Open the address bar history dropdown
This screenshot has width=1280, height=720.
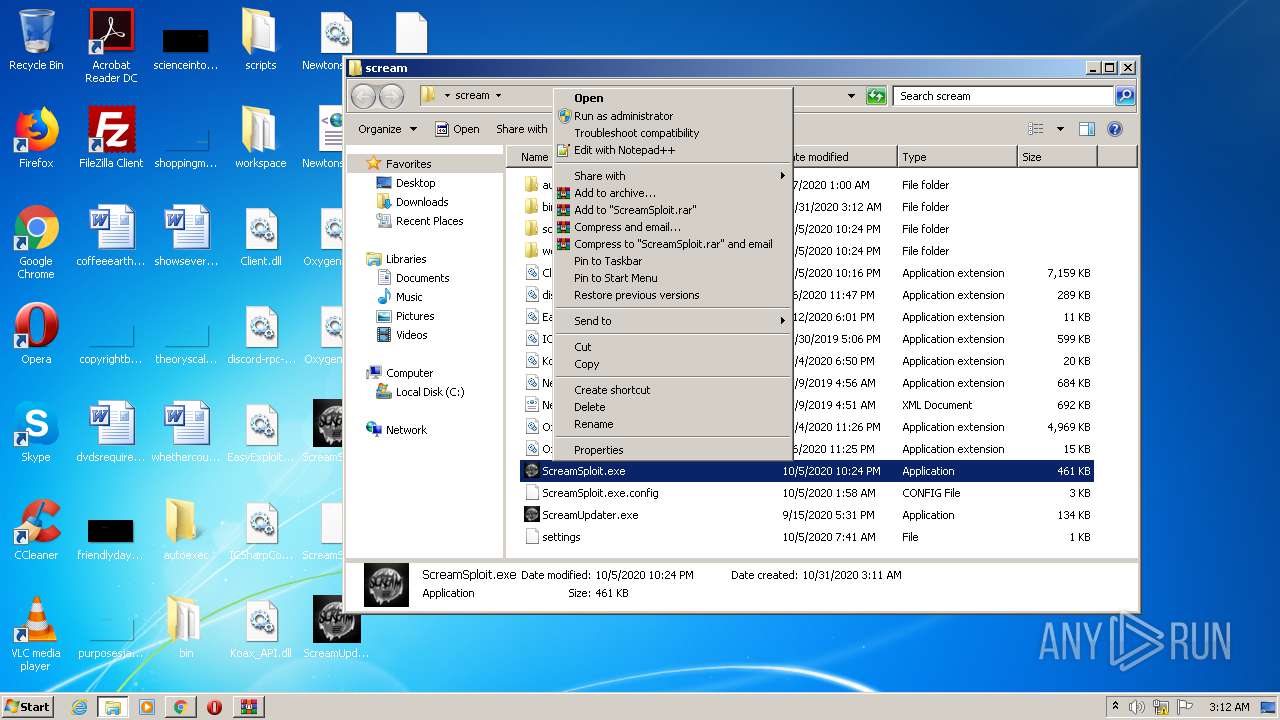click(851, 96)
